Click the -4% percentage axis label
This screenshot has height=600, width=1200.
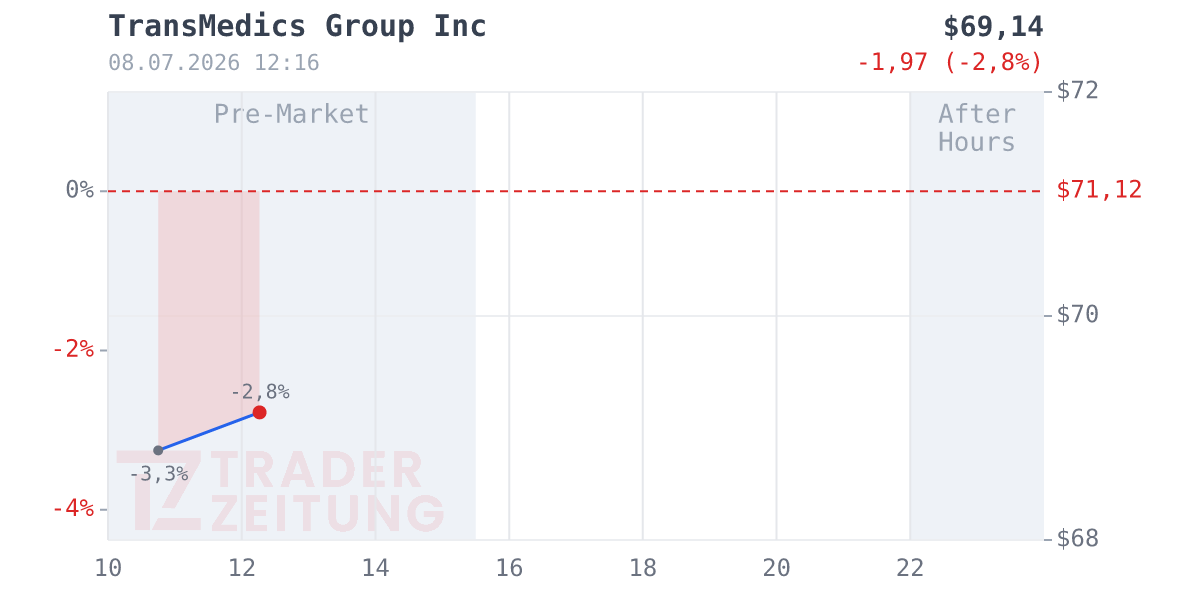pyautogui.click(x=73, y=509)
